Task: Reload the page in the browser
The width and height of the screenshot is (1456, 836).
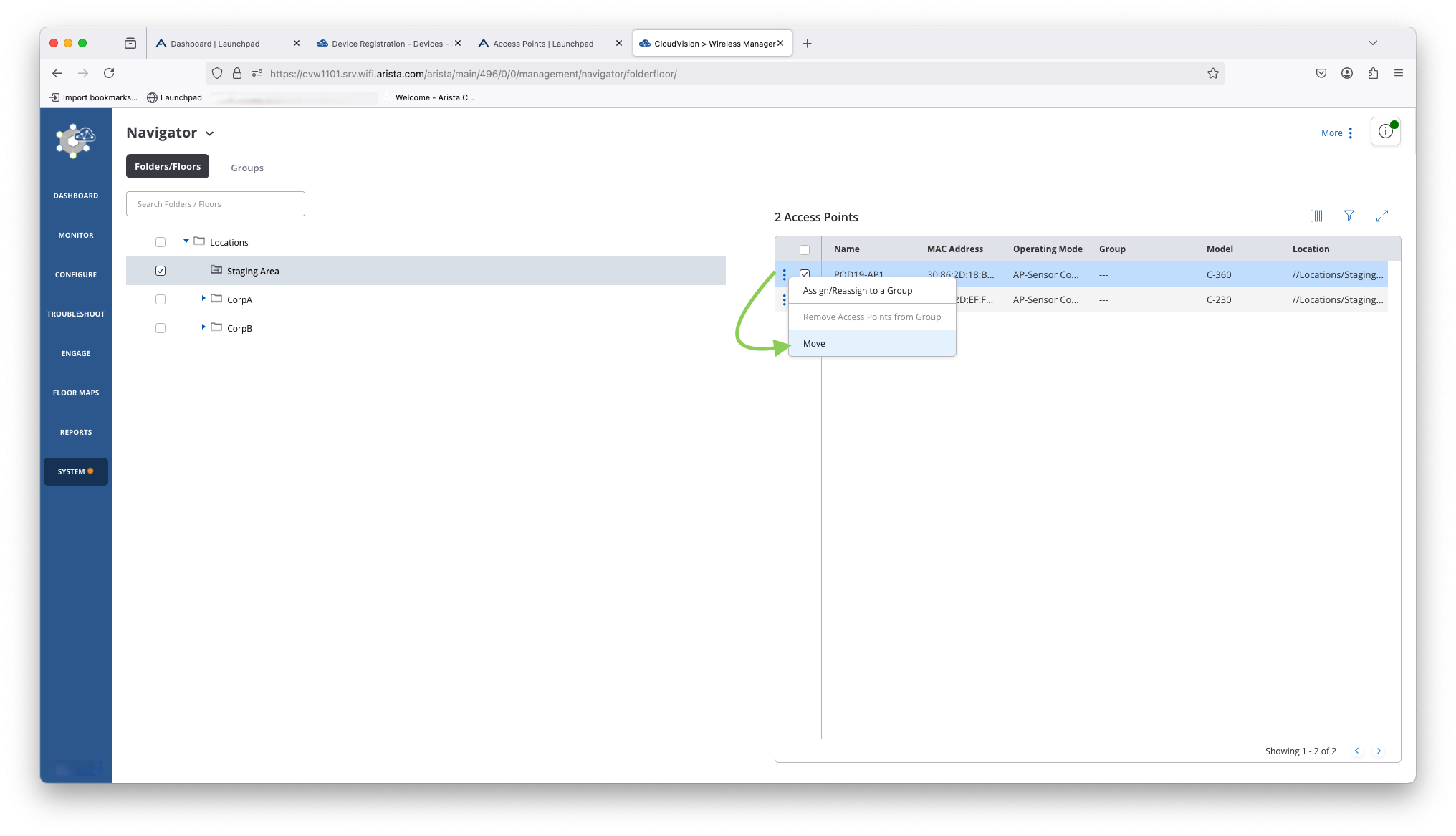Action: [x=109, y=73]
